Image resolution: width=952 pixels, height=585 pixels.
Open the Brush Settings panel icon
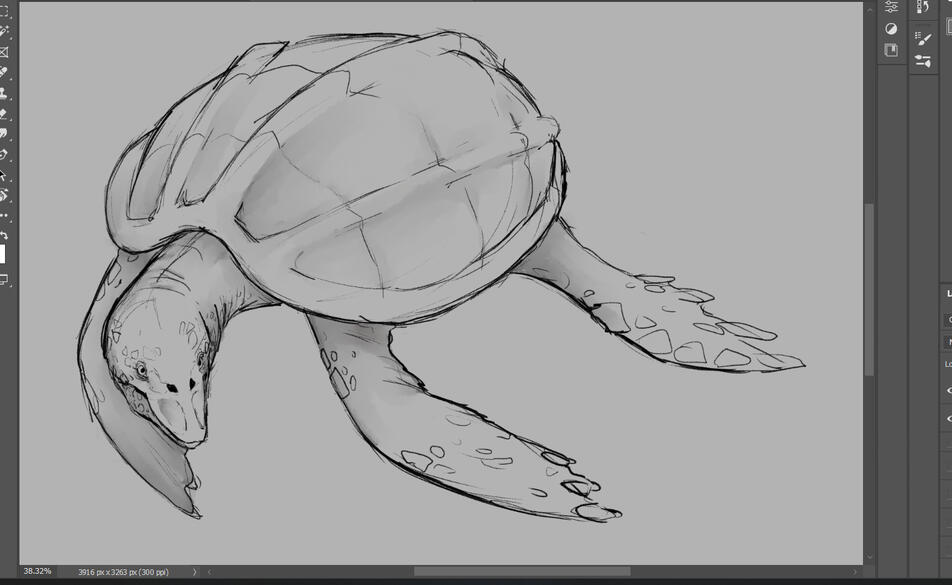[923, 61]
